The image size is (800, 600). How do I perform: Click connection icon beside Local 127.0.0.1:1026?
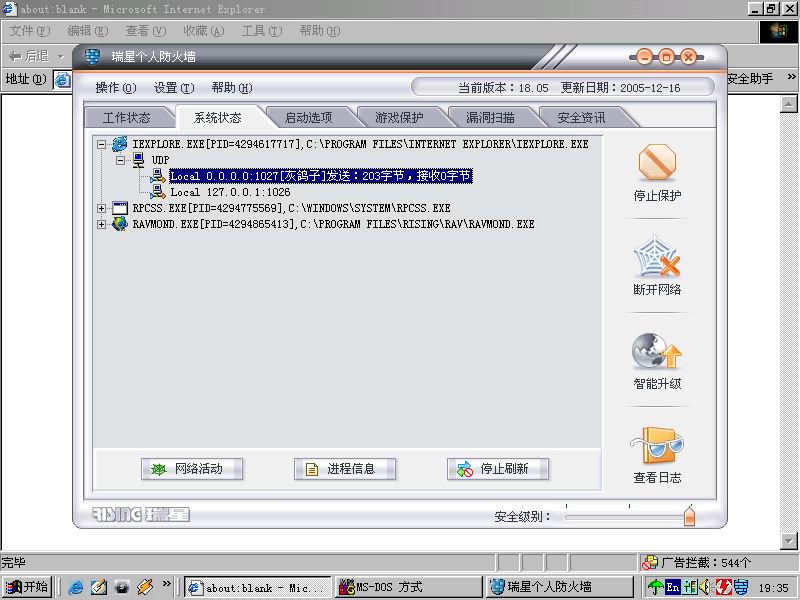click(x=158, y=192)
